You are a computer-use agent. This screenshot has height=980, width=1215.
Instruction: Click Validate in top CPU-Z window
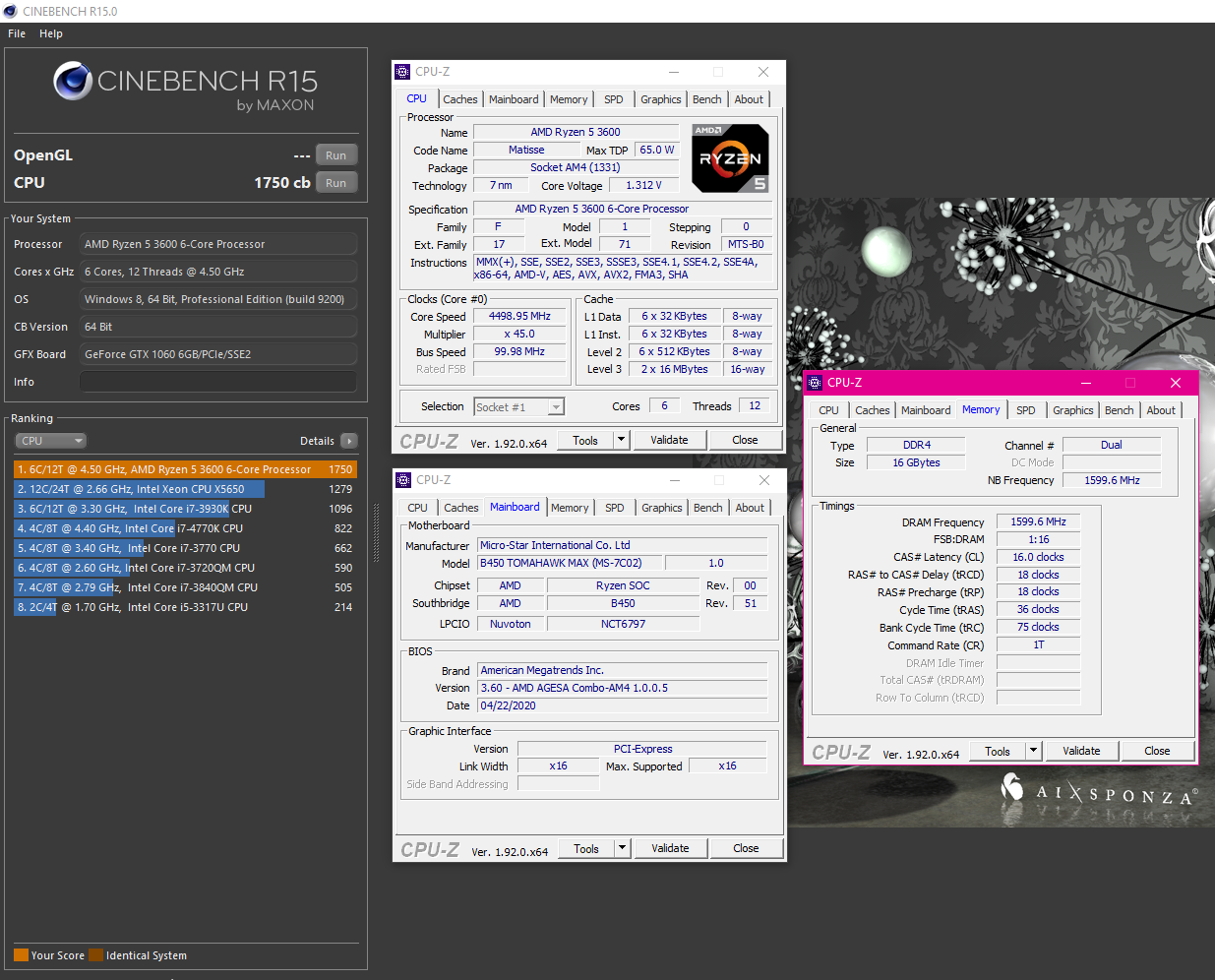click(x=669, y=440)
